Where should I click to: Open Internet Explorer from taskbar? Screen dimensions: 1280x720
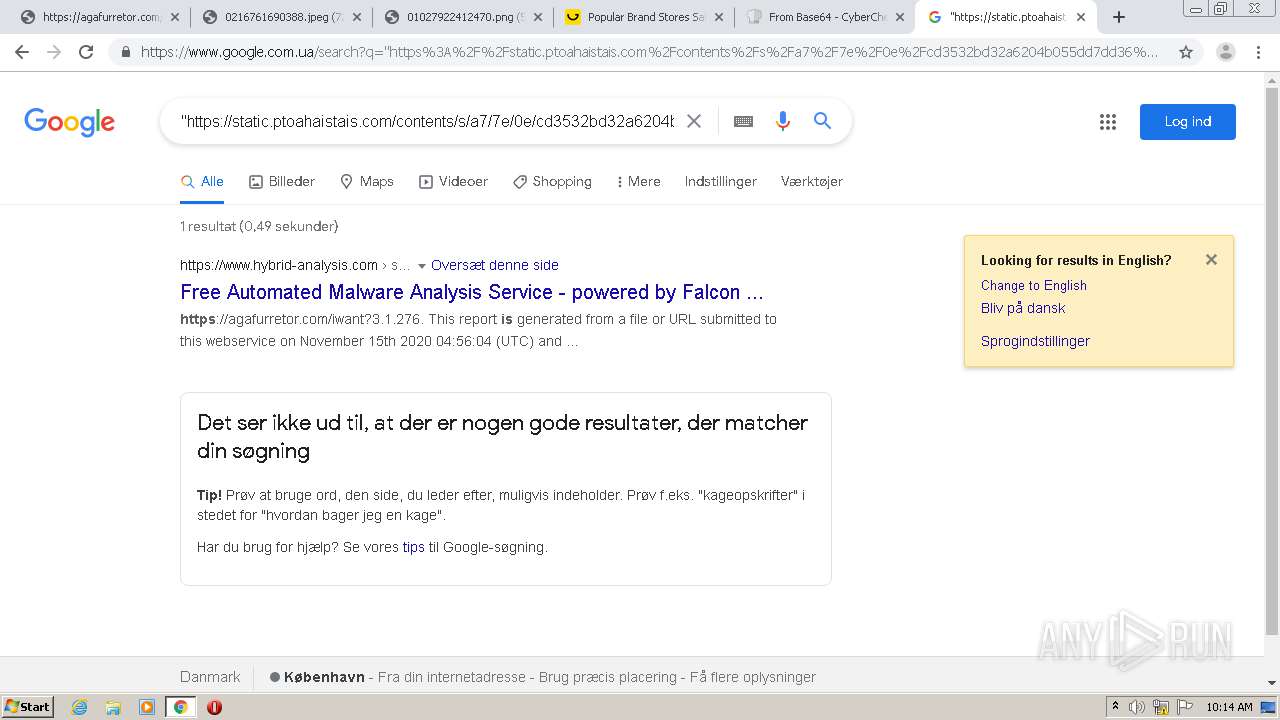pyautogui.click(x=80, y=707)
